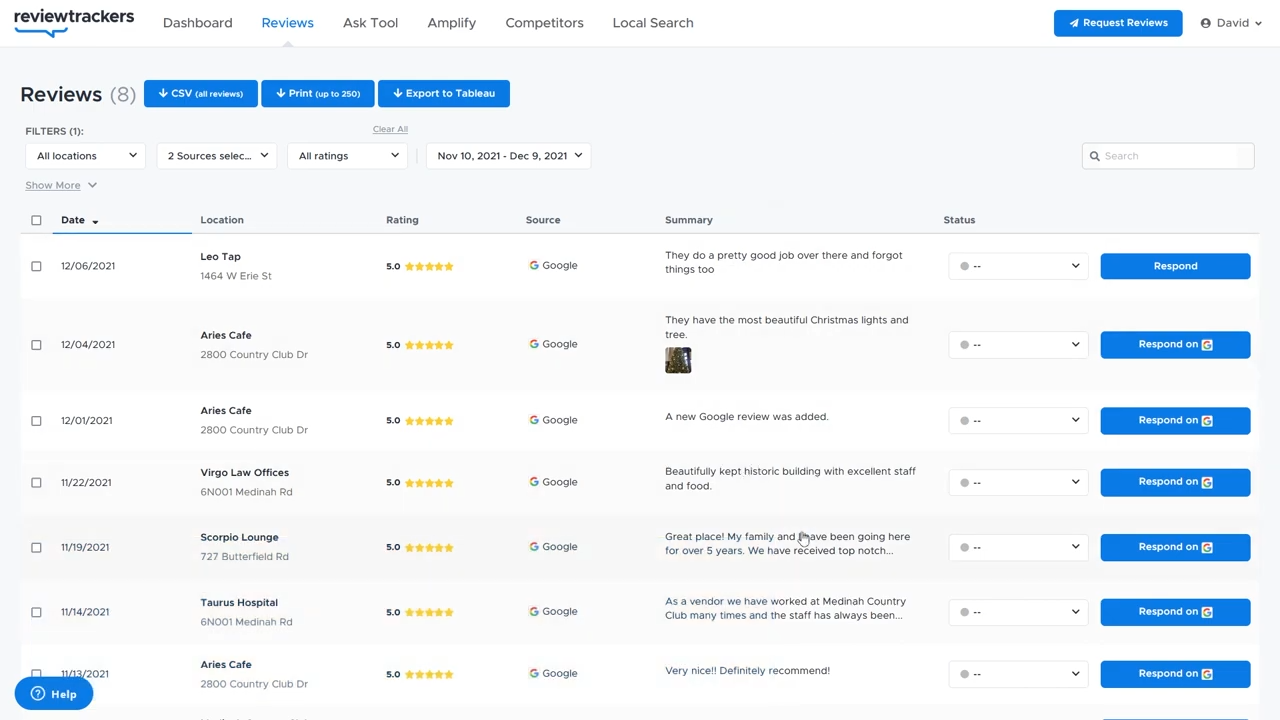Switch to the Competitors tab
The height and width of the screenshot is (720, 1280).
(544, 23)
